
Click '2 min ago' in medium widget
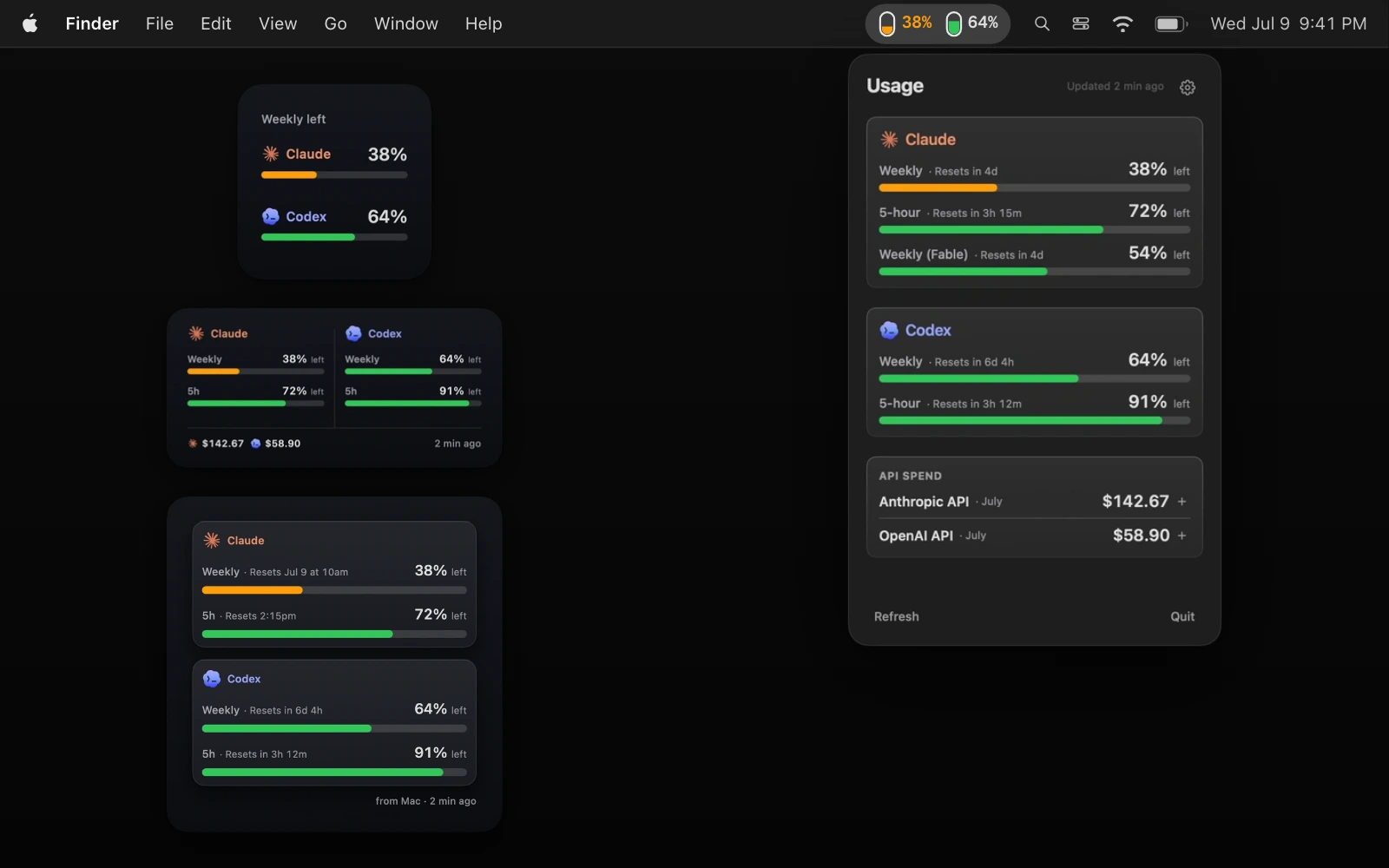click(458, 444)
